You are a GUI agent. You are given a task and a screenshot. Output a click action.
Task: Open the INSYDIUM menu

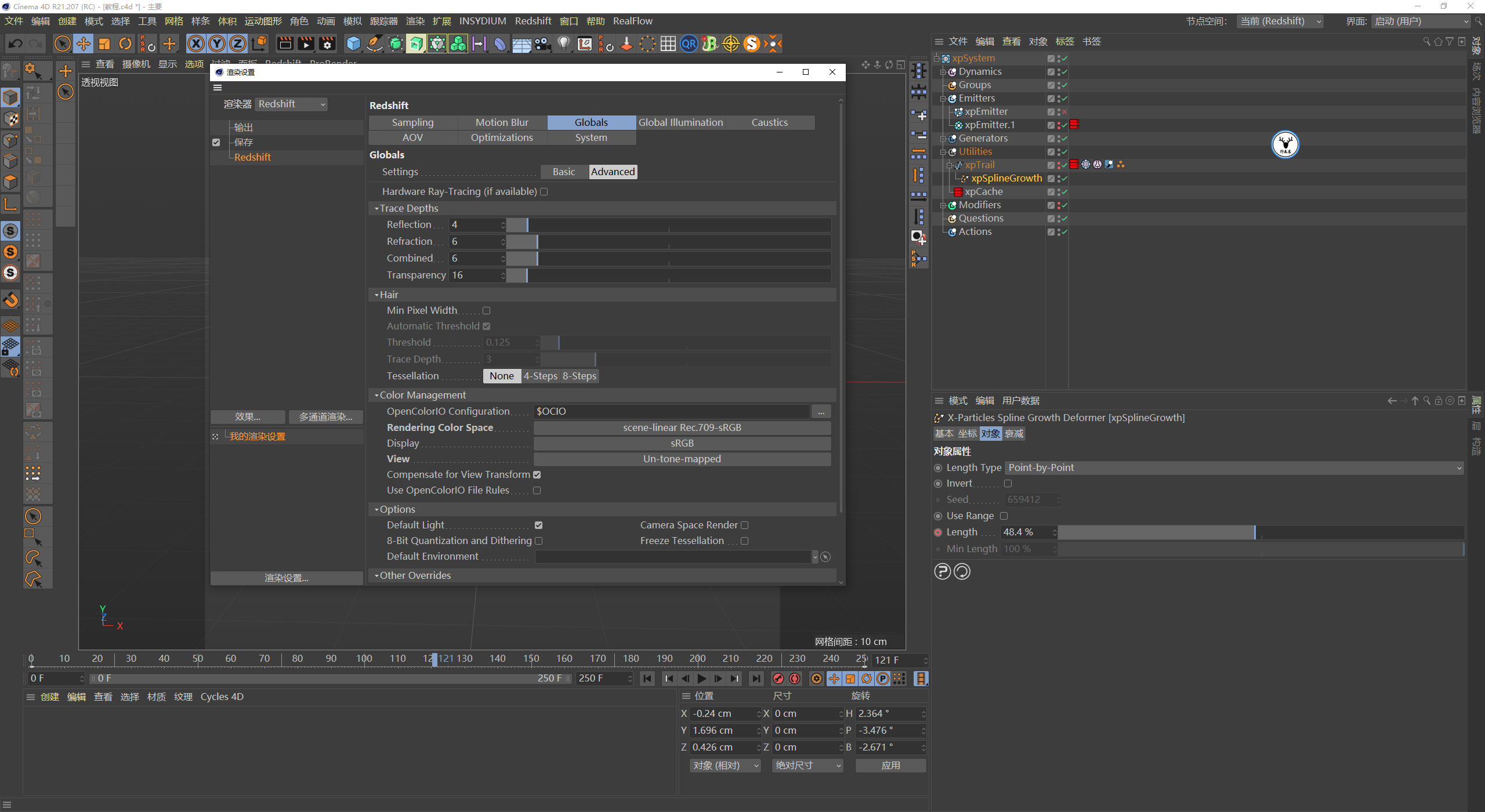pyautogui.click(x=483, y=21)
